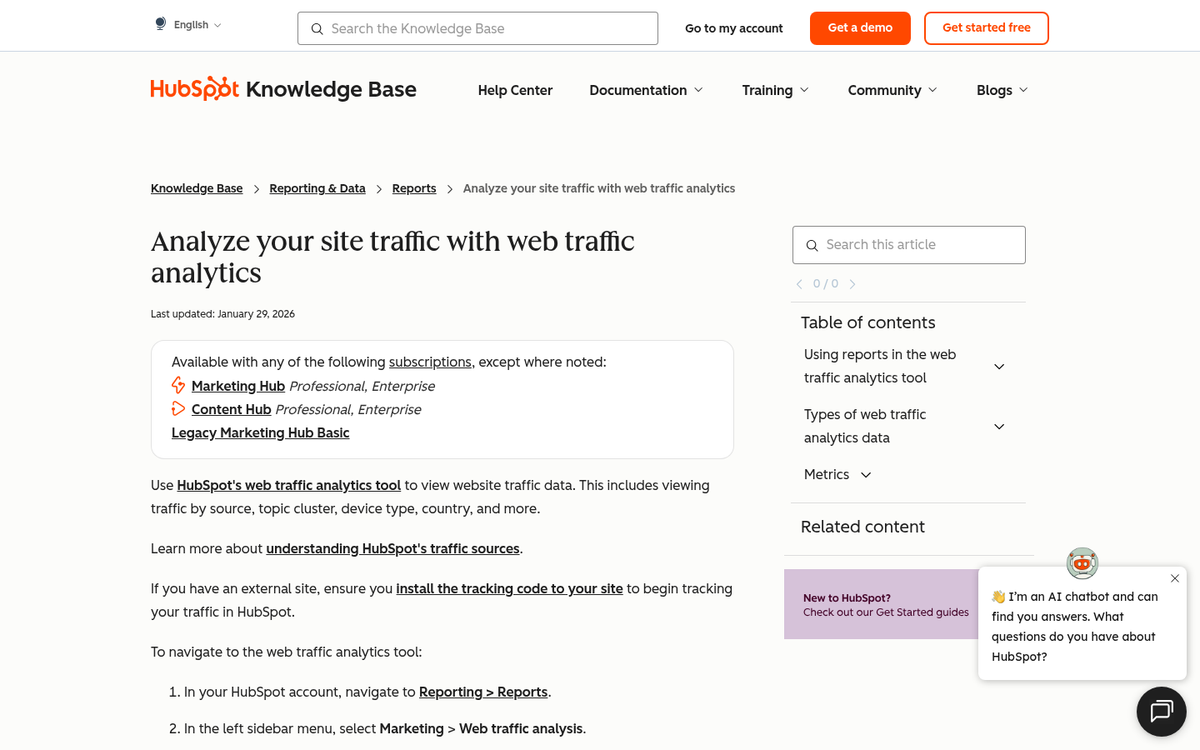Click the language globe icon near English
The height and width of the screenshot is (750, 1200).
[x=158, y=23]
